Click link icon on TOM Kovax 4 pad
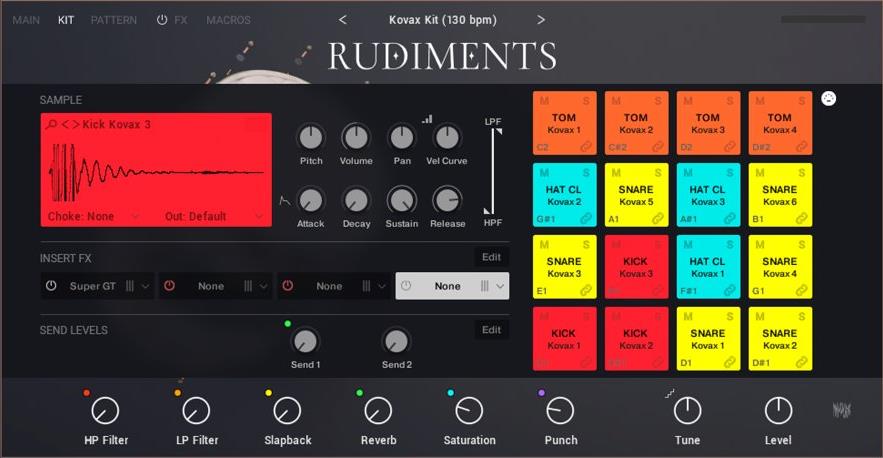This screenshot has width=883, height=458. 801,147
